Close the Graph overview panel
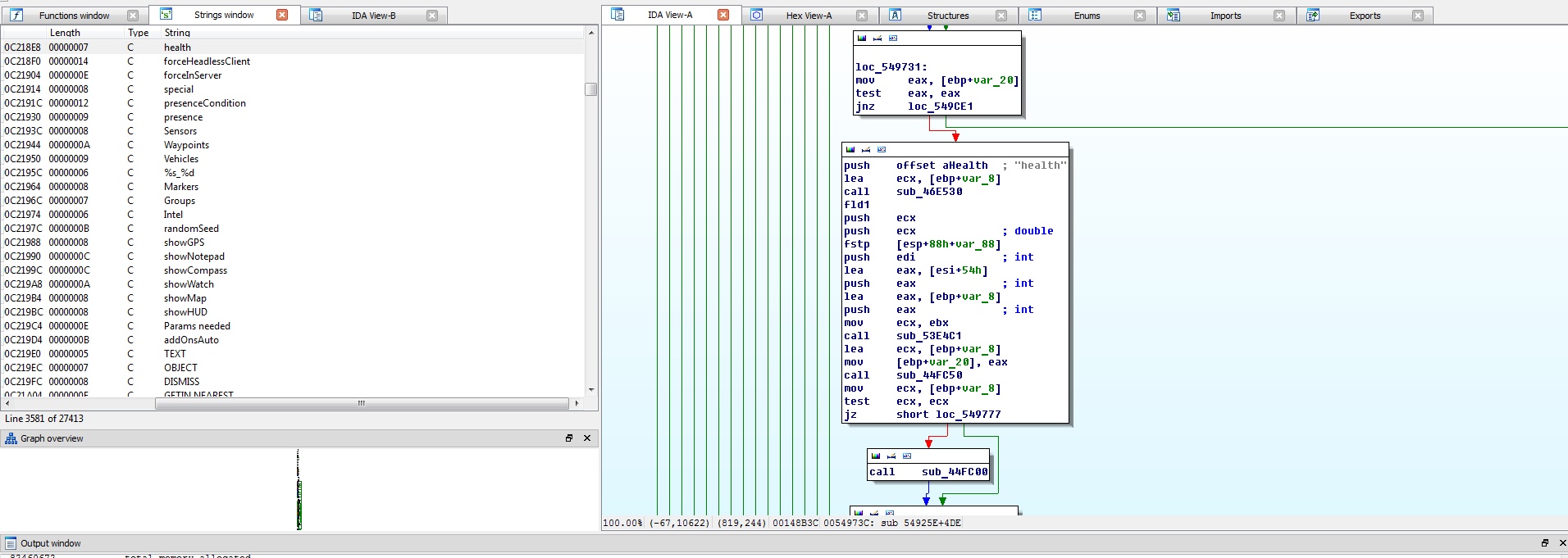Image resolution: width=1568 pixels, height=558 pixels. (x=587, y=438)
